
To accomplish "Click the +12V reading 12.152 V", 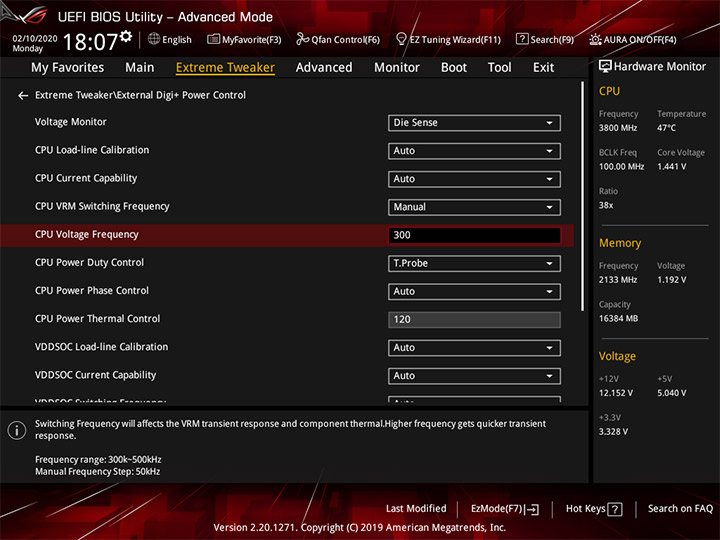I will click(616, 393).
